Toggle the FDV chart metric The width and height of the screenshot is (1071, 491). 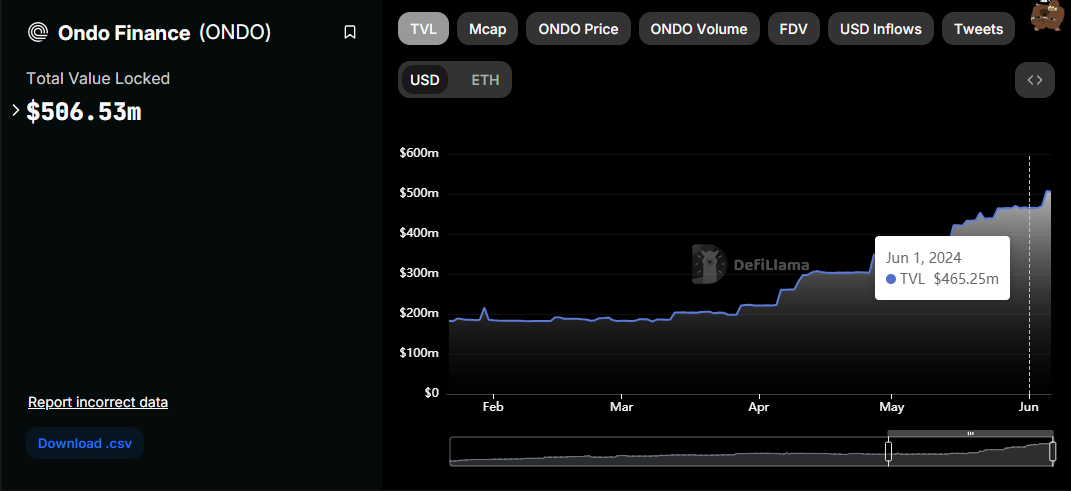(x=794, y=29)
